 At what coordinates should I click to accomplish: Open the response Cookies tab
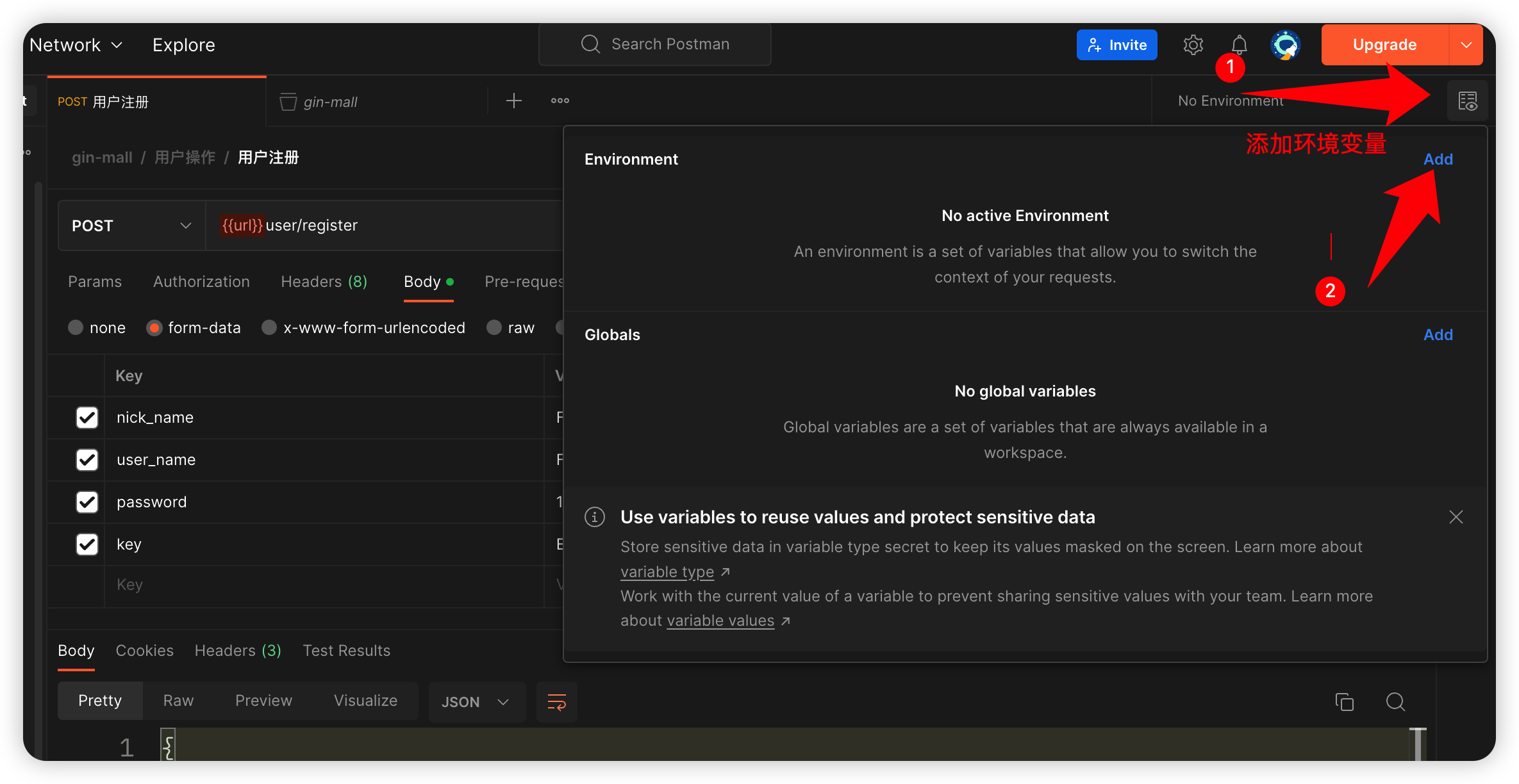144,651
